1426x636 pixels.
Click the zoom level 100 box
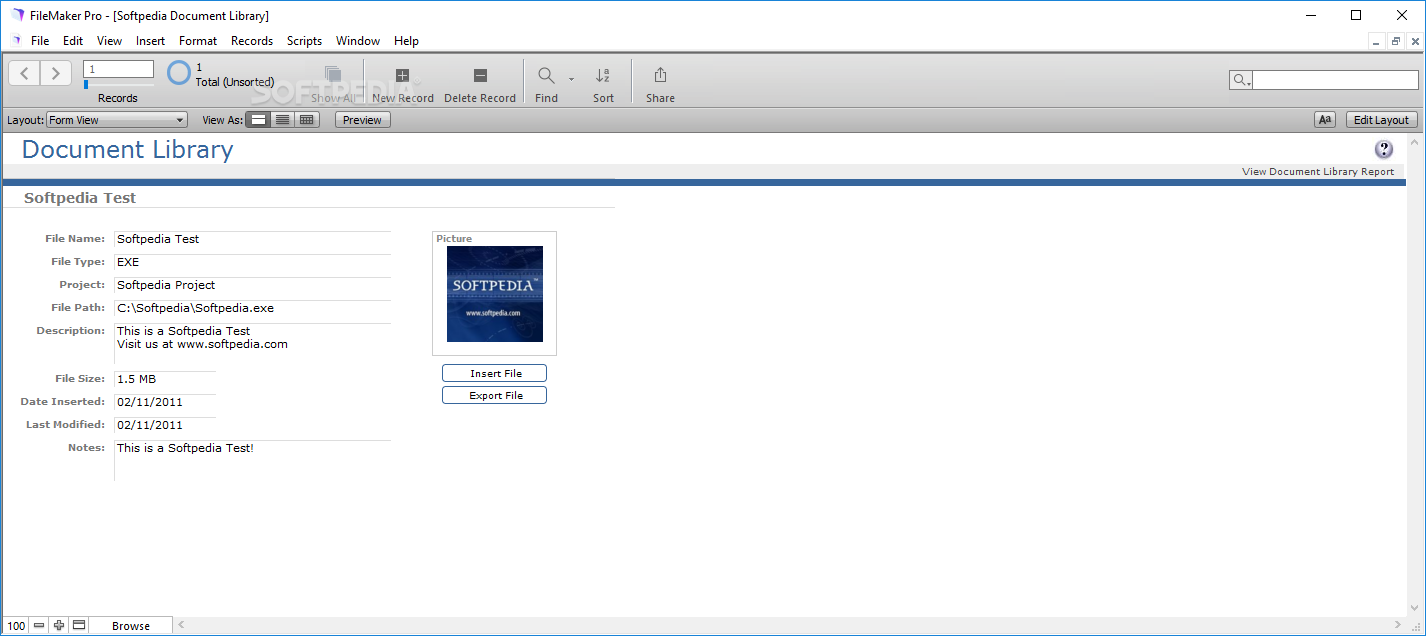coord(16,626)
